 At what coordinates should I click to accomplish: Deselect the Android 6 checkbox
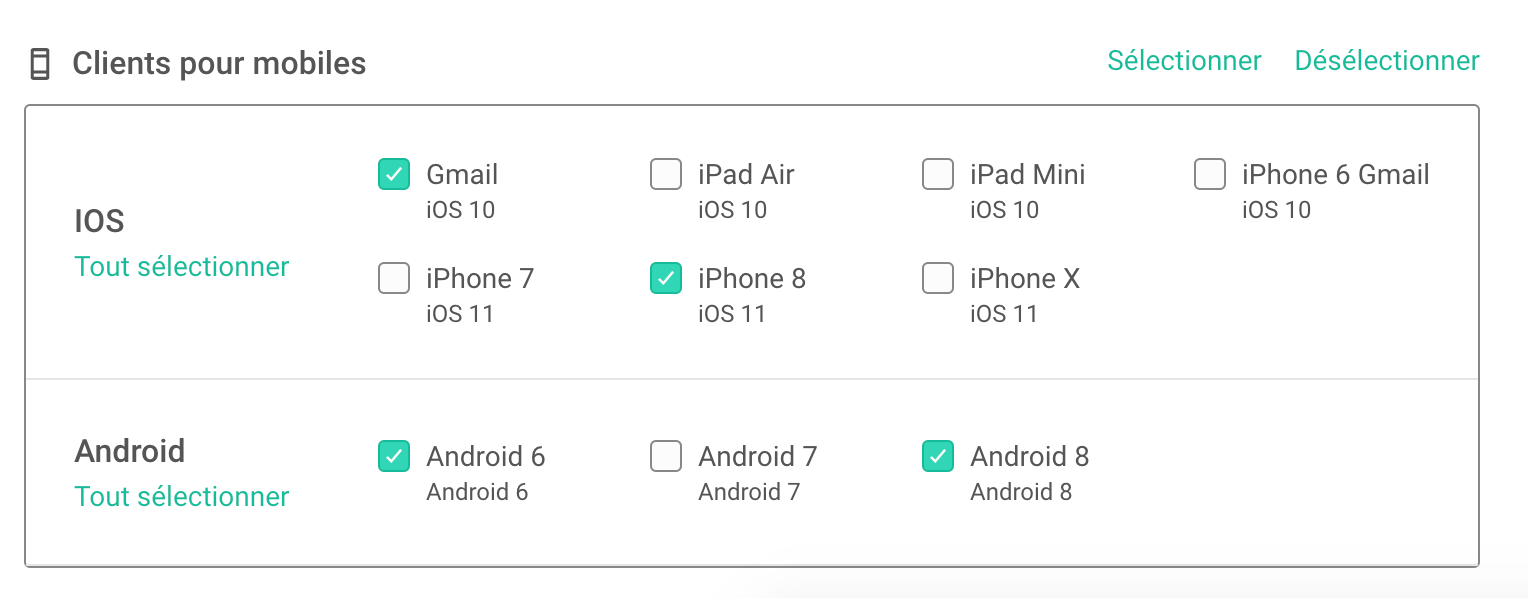[394, 456]
